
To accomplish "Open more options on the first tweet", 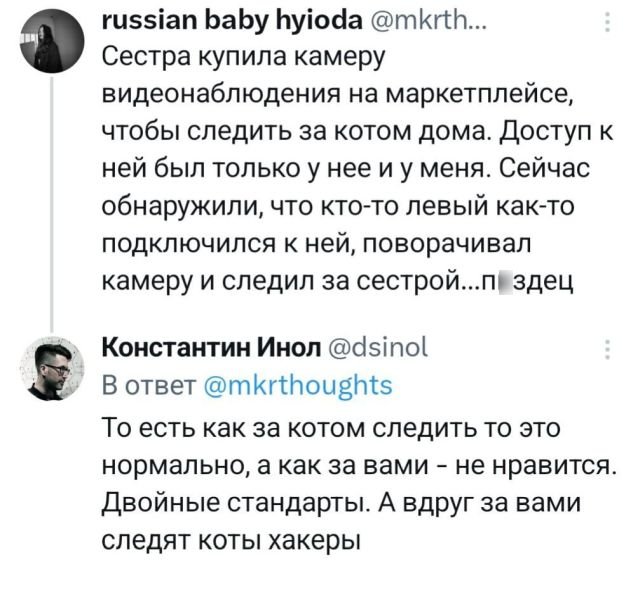I will [x=610, y=23].
